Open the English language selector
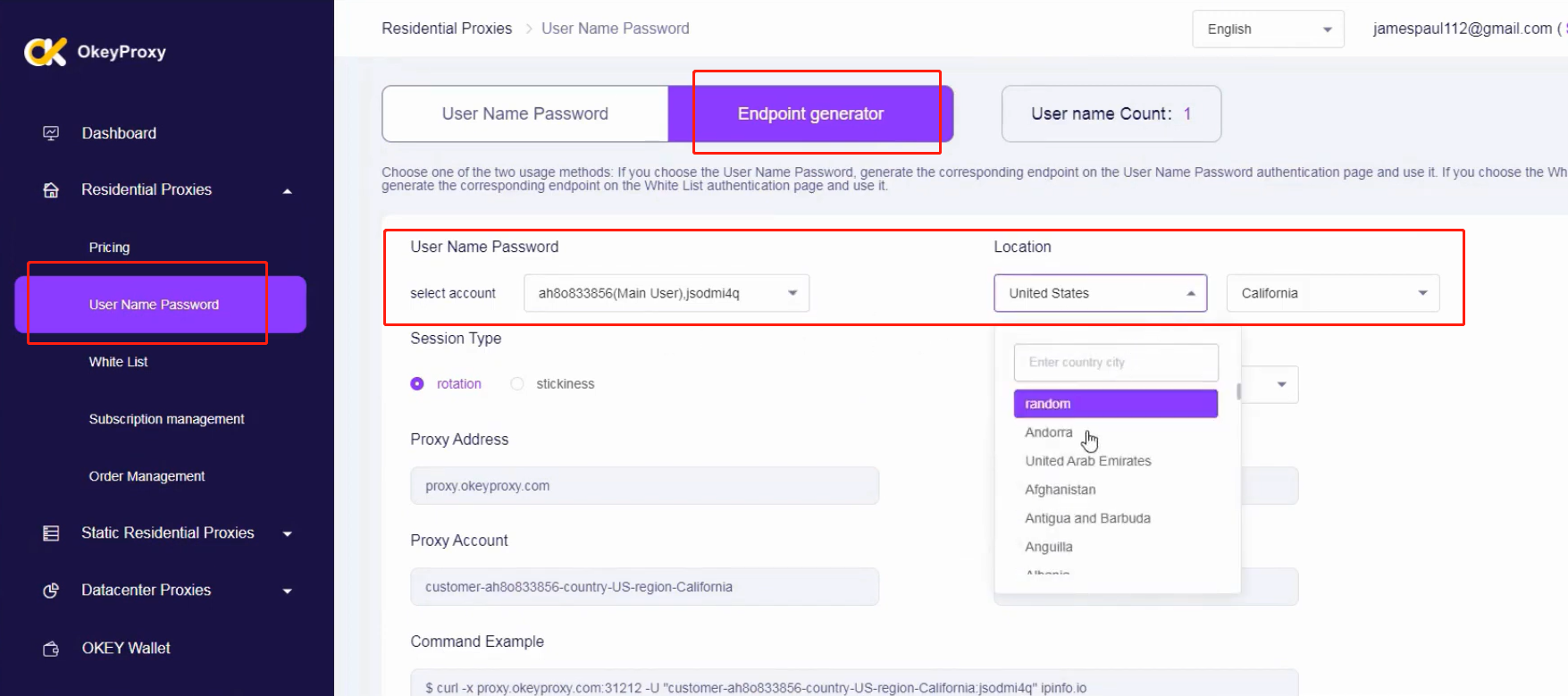Viewport: 1568px width, 696px height. (1267, 29)
